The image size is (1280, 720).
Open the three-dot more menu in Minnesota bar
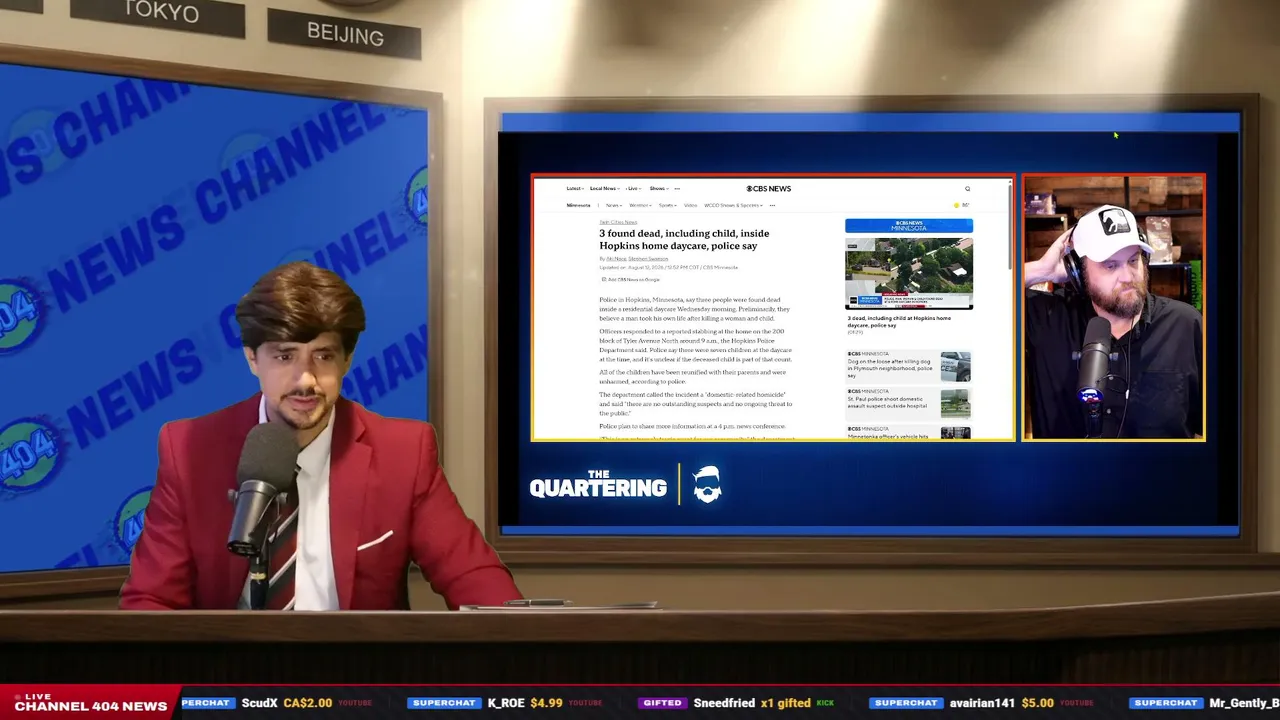click(771, 205)
